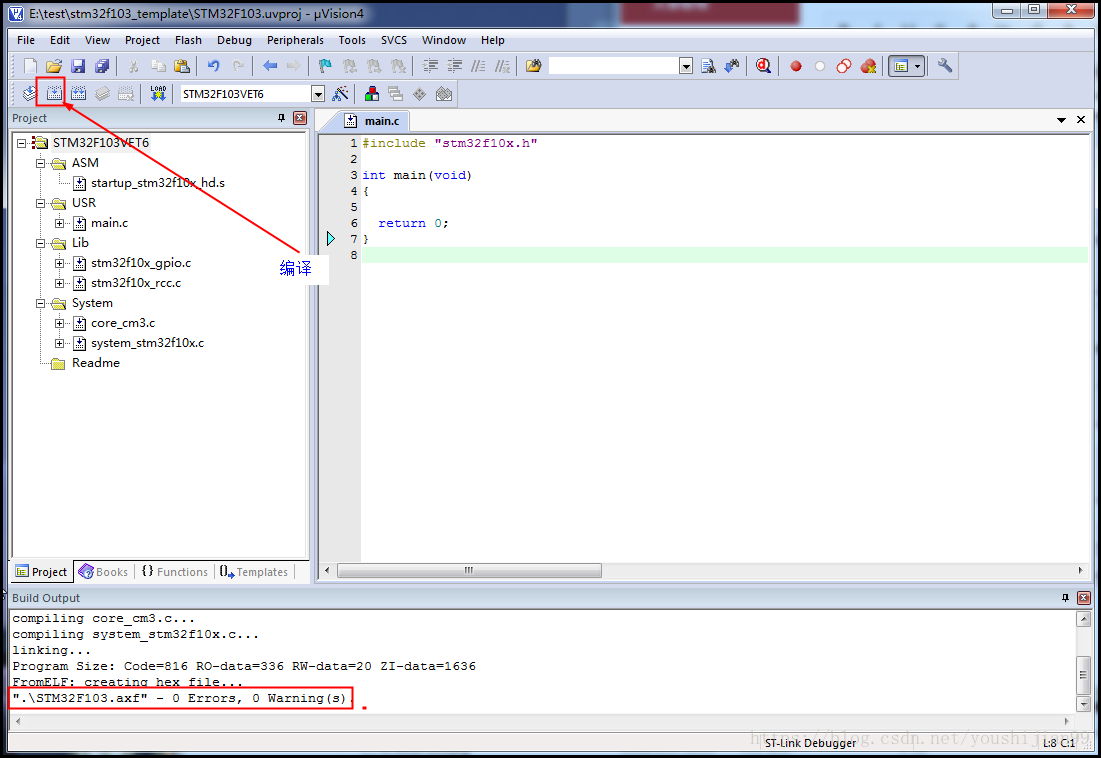Image resolution: width=1101 pixels, height=758 pixels.
Task: Select startup_stm32f10x_hd.s in the project tree
Action: click(x=157, y=183)
